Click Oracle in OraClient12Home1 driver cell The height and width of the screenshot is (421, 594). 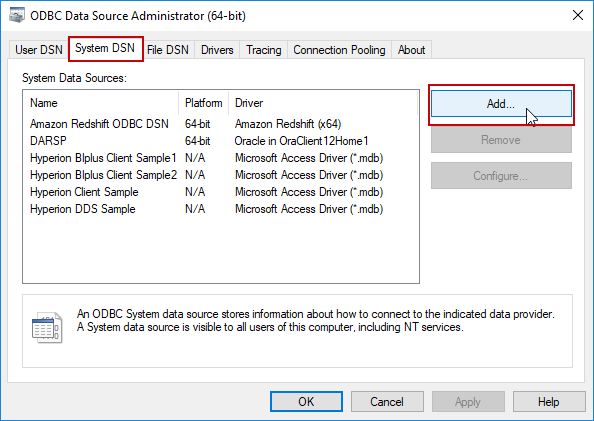click(302, 141)
